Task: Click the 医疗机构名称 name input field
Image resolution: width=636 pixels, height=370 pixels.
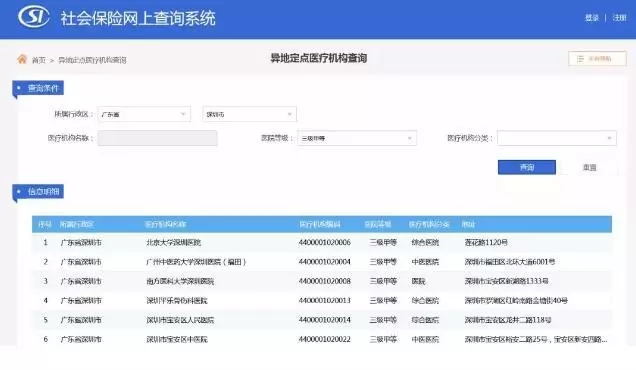Action: 157,138
